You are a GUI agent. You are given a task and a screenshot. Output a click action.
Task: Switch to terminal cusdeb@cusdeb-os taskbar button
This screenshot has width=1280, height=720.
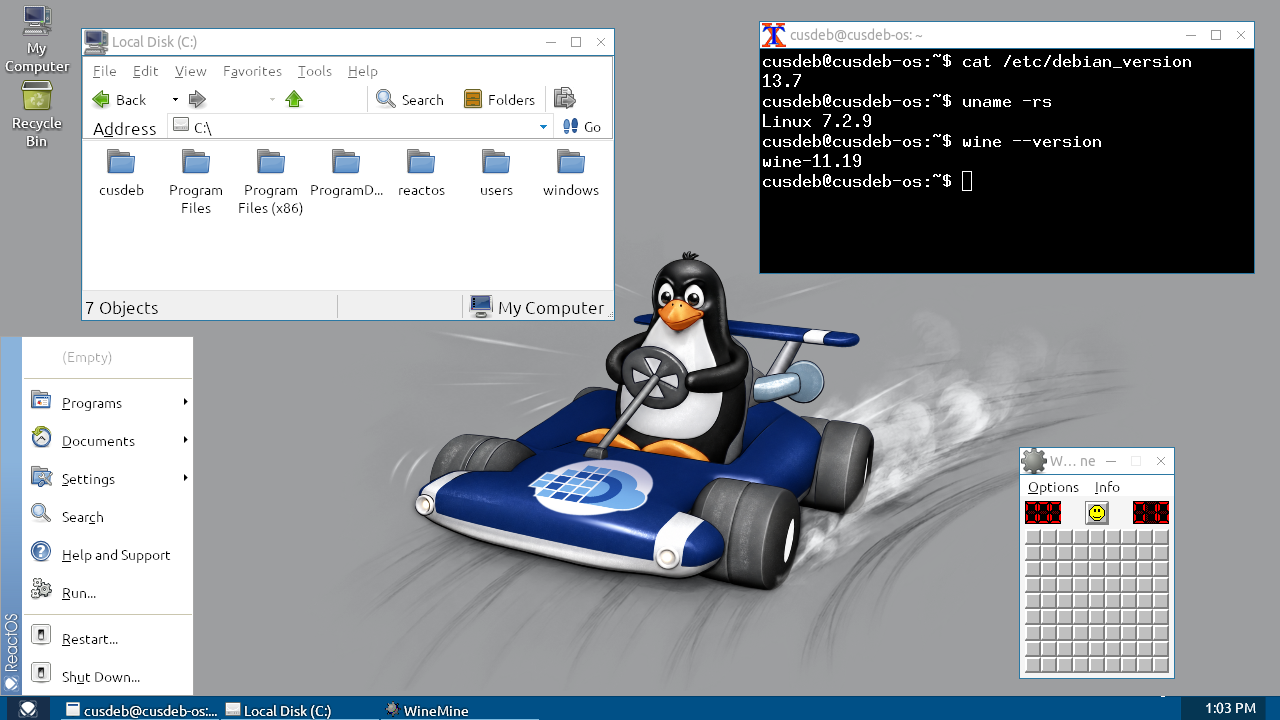pyautogui.click(x=141, y=710)
